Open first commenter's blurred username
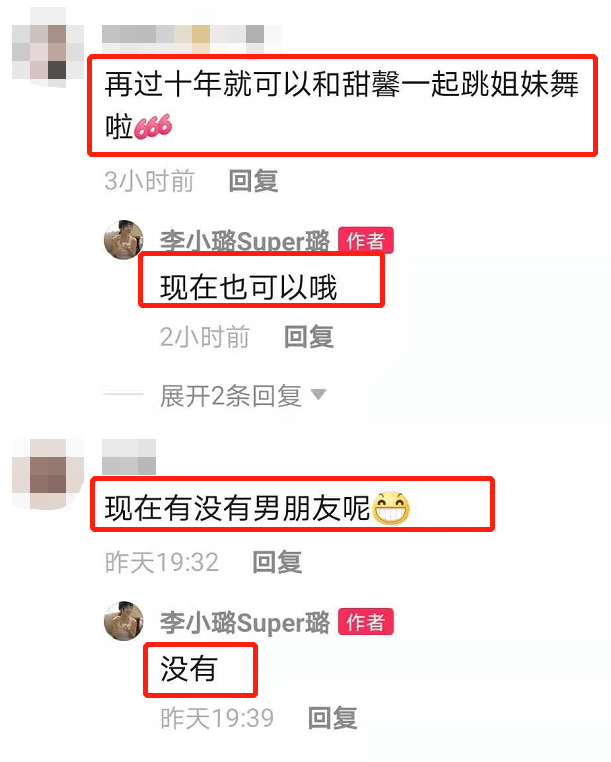The image size is (611, 762). pyautogui.click(x=192, y=39)
